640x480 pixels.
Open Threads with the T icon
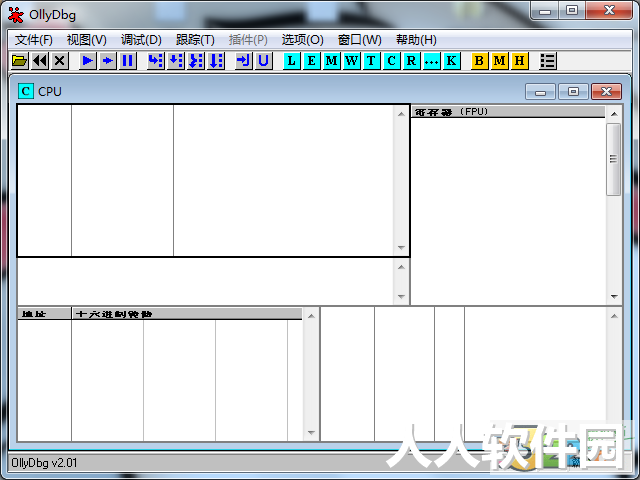[371, 61]
